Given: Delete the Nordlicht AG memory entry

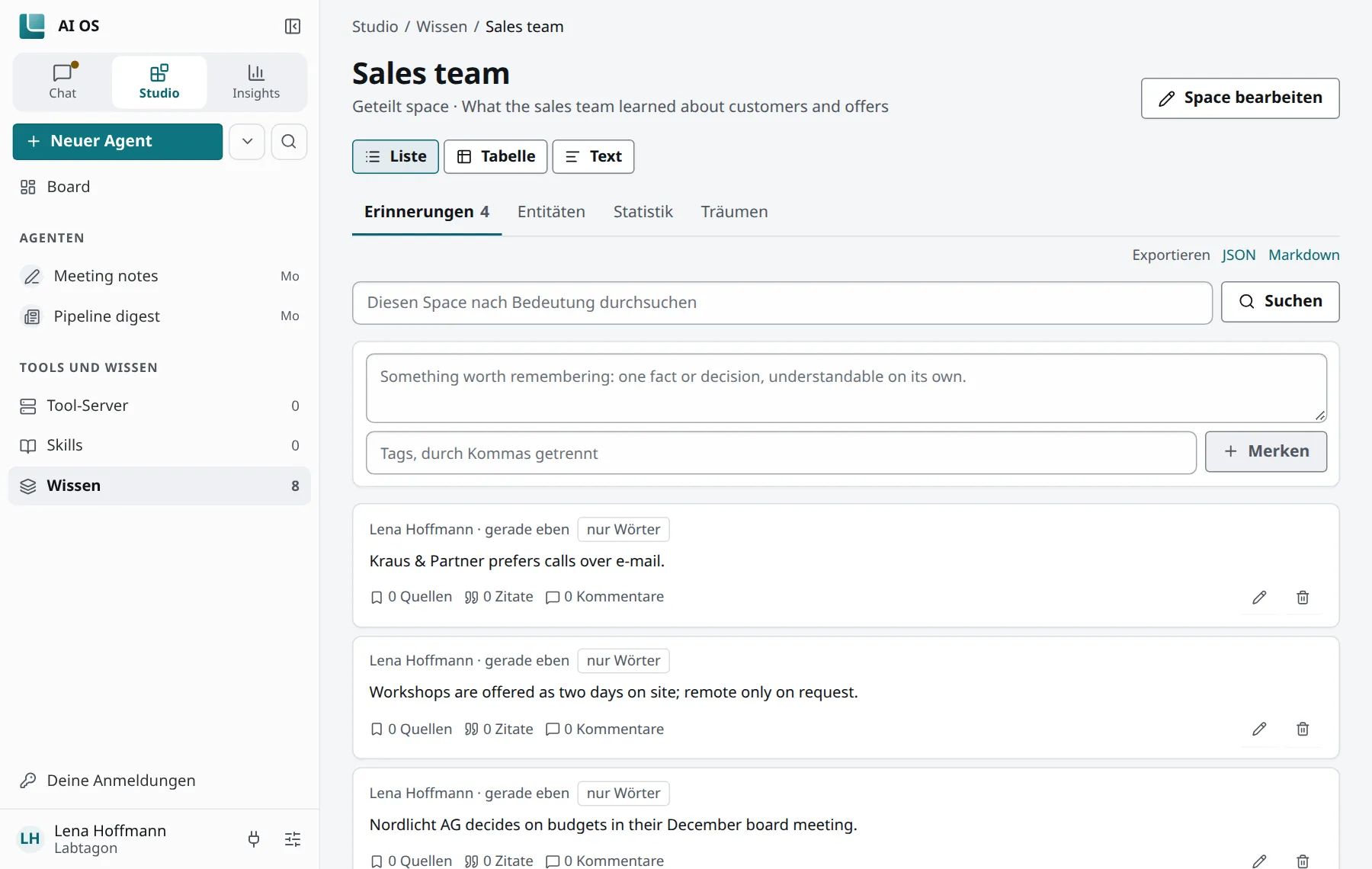Looking at the screenshot, I should click(x=1303, y=861).
